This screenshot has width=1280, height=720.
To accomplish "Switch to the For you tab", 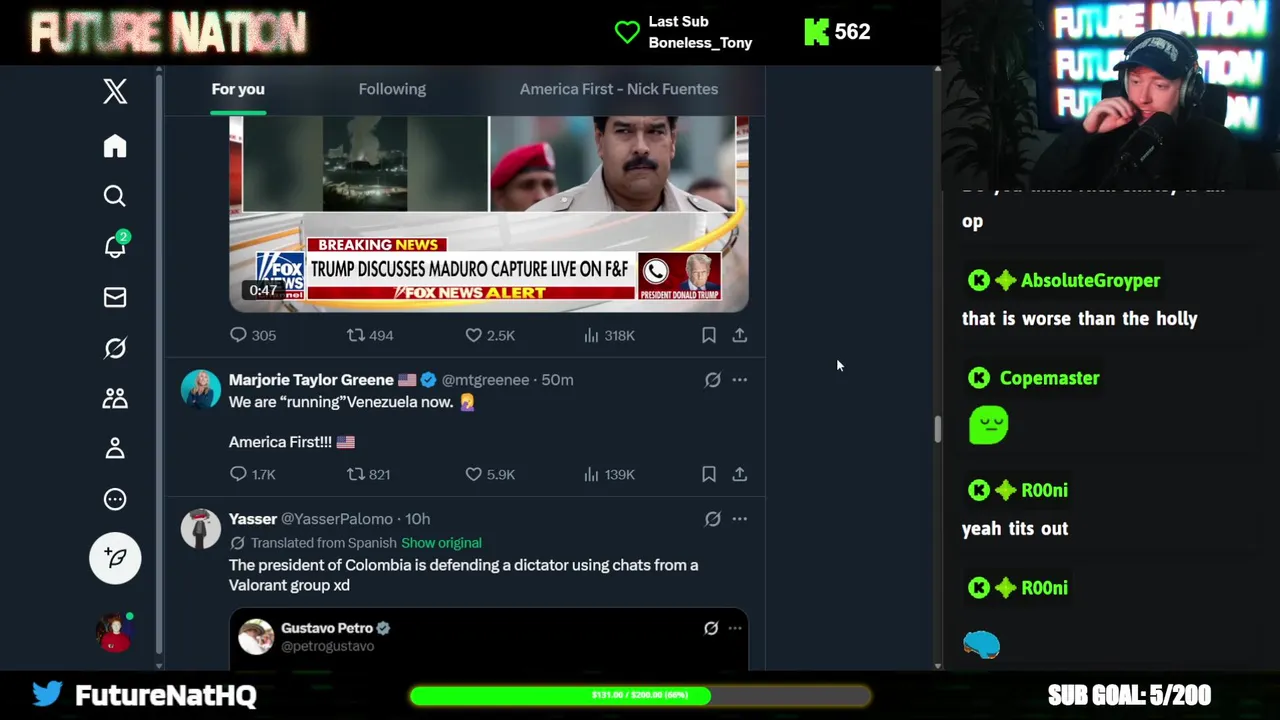I will tap(238, 89).
